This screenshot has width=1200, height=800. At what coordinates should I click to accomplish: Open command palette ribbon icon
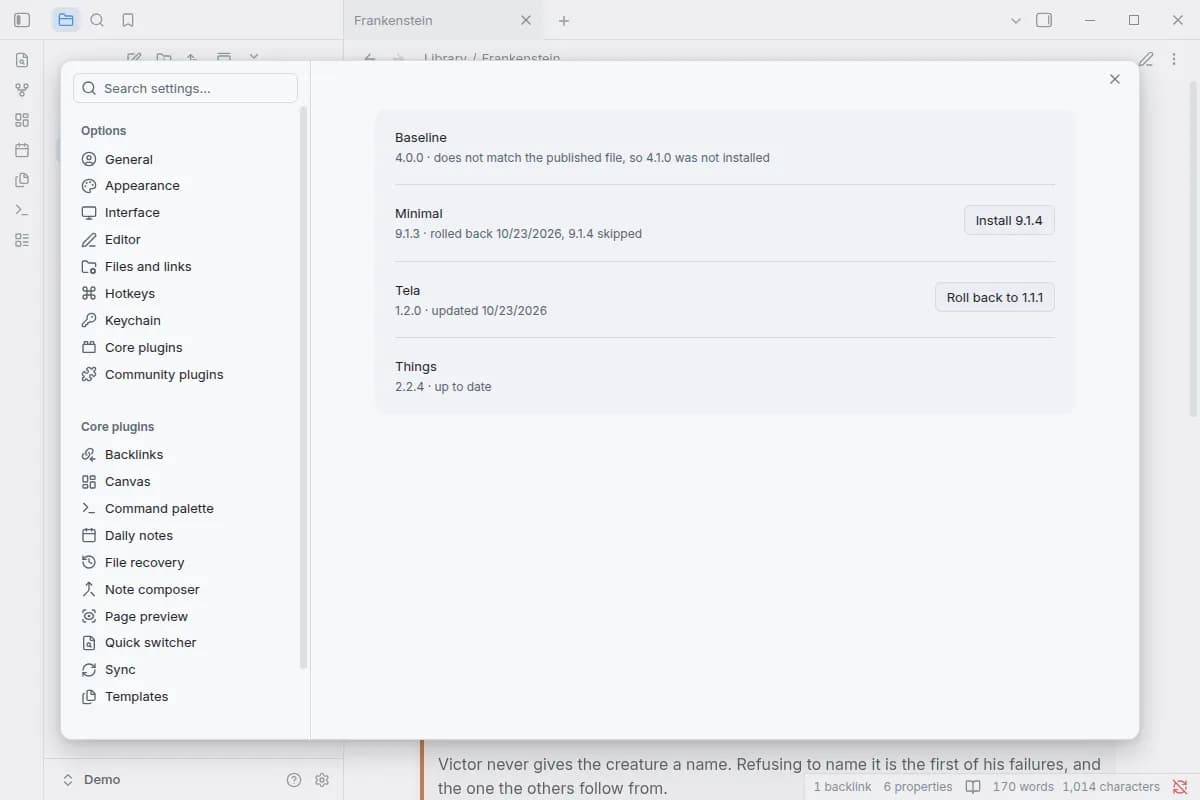[22, 210]
